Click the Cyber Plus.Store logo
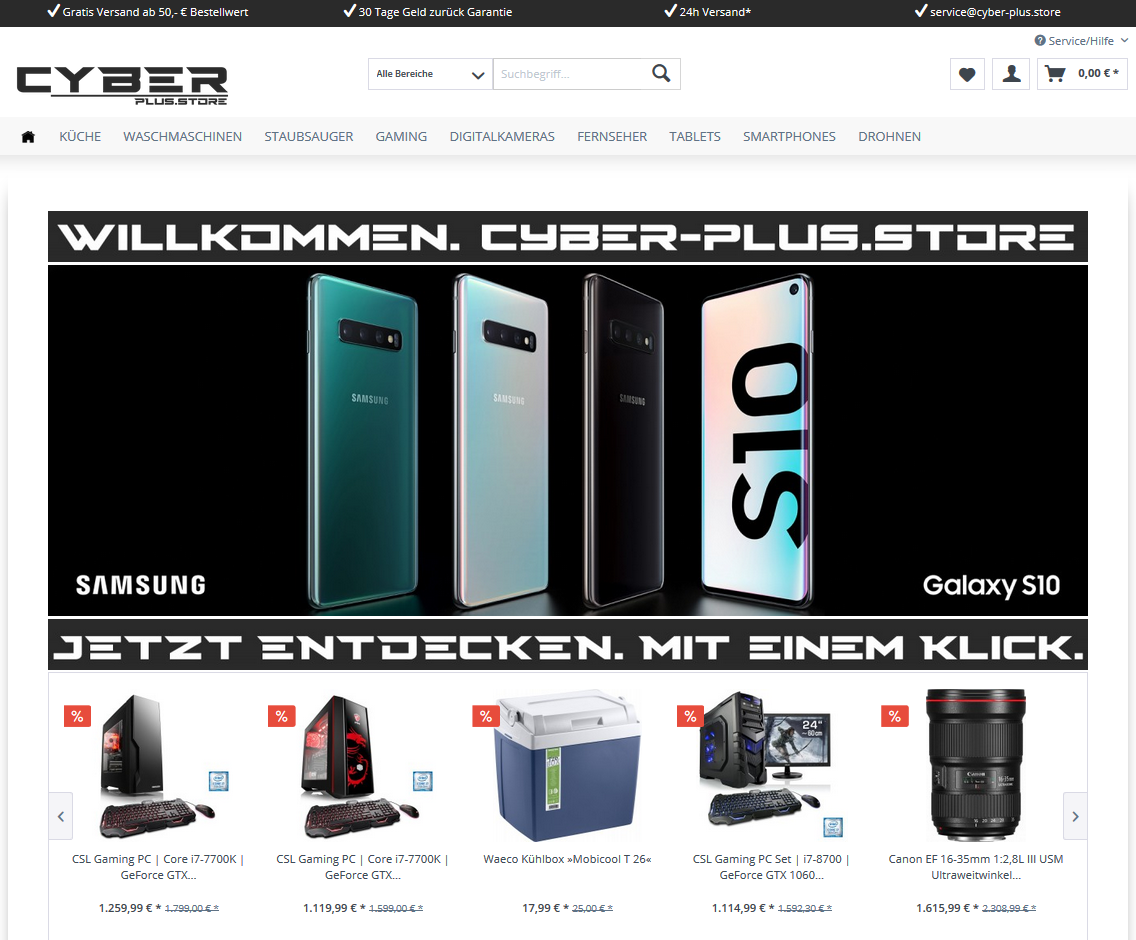Screen dimensions: 1136x940 click(x=122, y=86)
